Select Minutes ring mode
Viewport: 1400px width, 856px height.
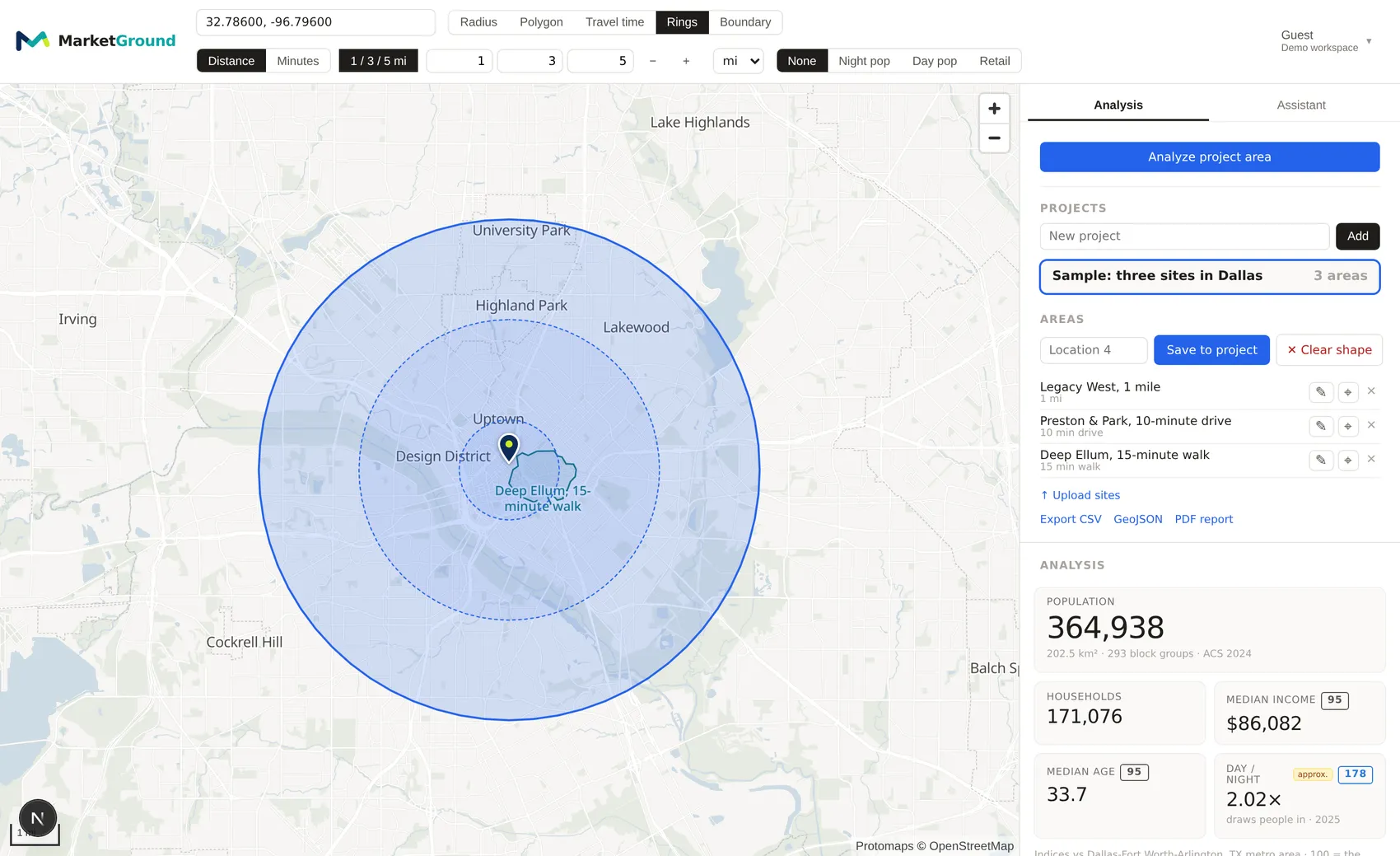tap(298, 61)
